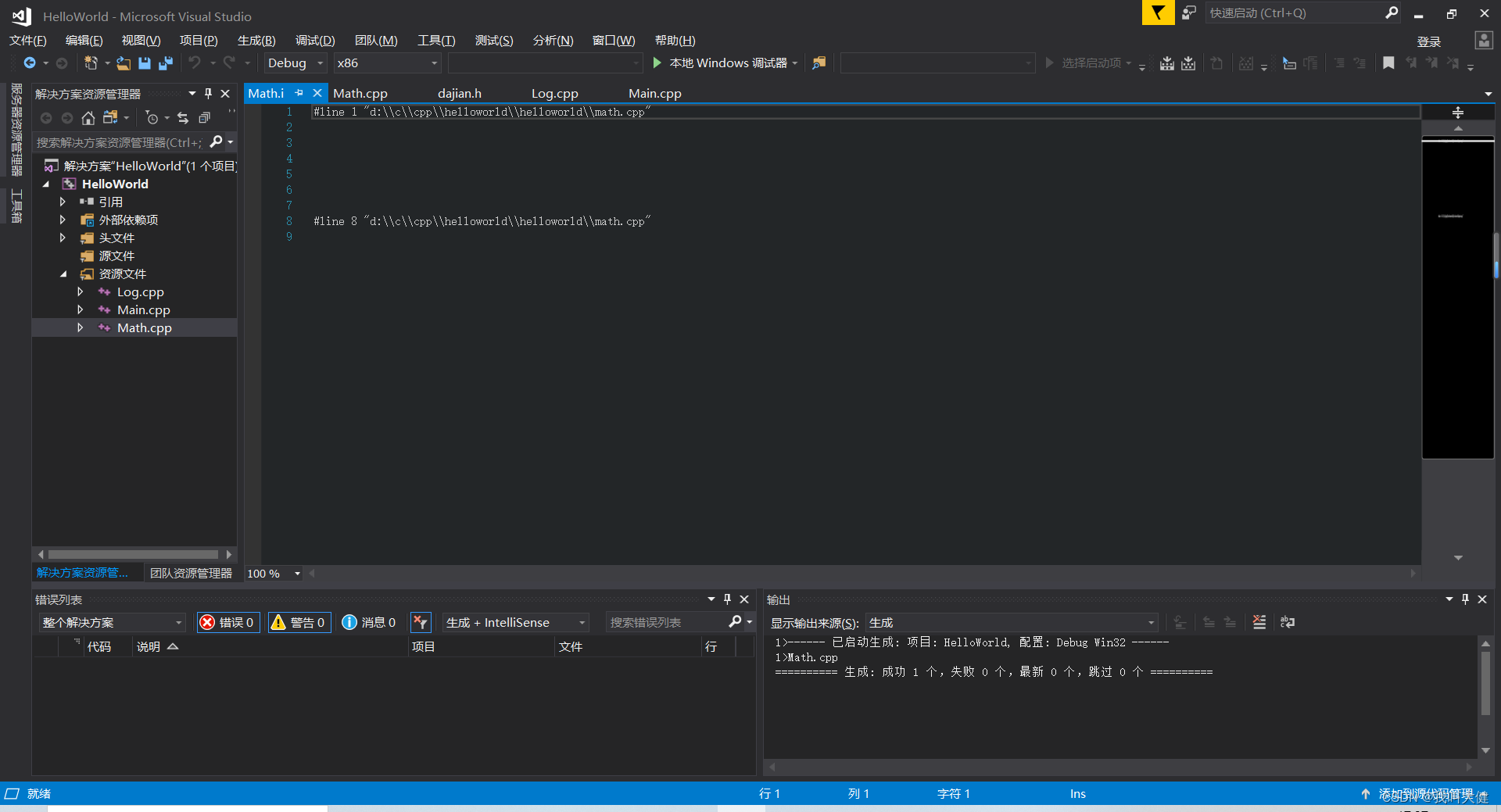The image size is (1501, 812).
Task: Pin the Math.i tab
Action: (x=299, y=93)
